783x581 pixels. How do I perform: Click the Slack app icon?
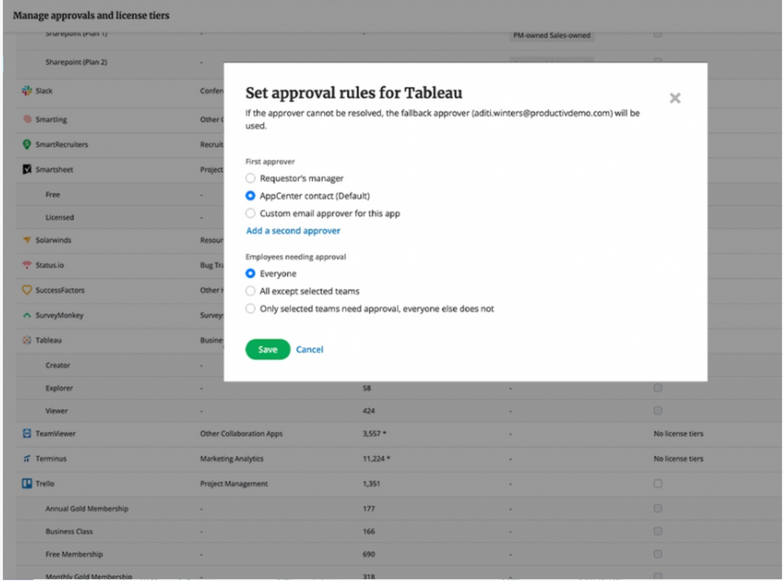click(27, 91)
